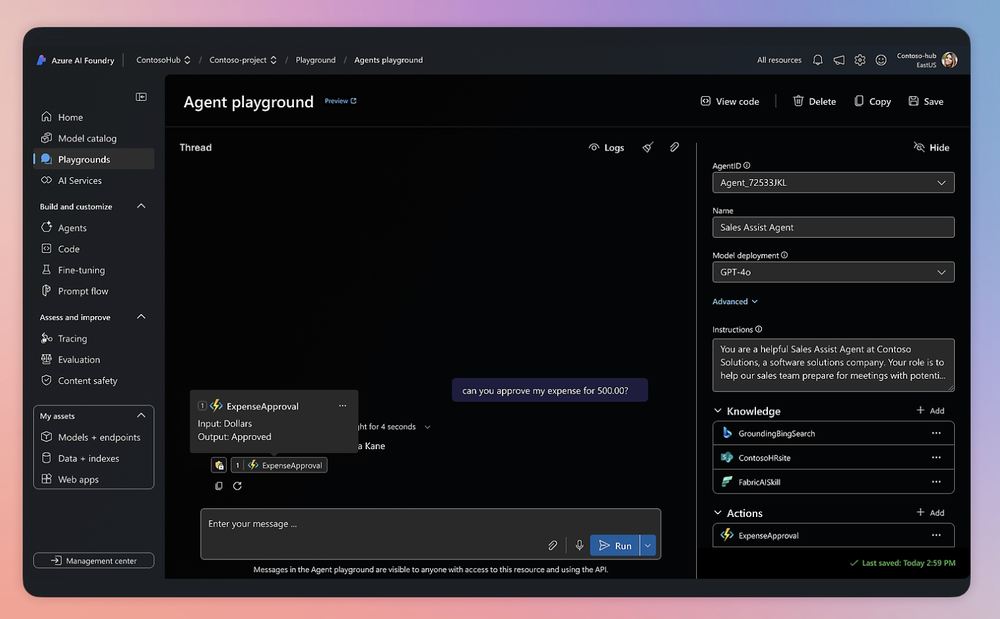The height and width of the screenshot is (619, 1000).
Task: Open more options for FabricAISkill
Action: click(x=936, y=481)
